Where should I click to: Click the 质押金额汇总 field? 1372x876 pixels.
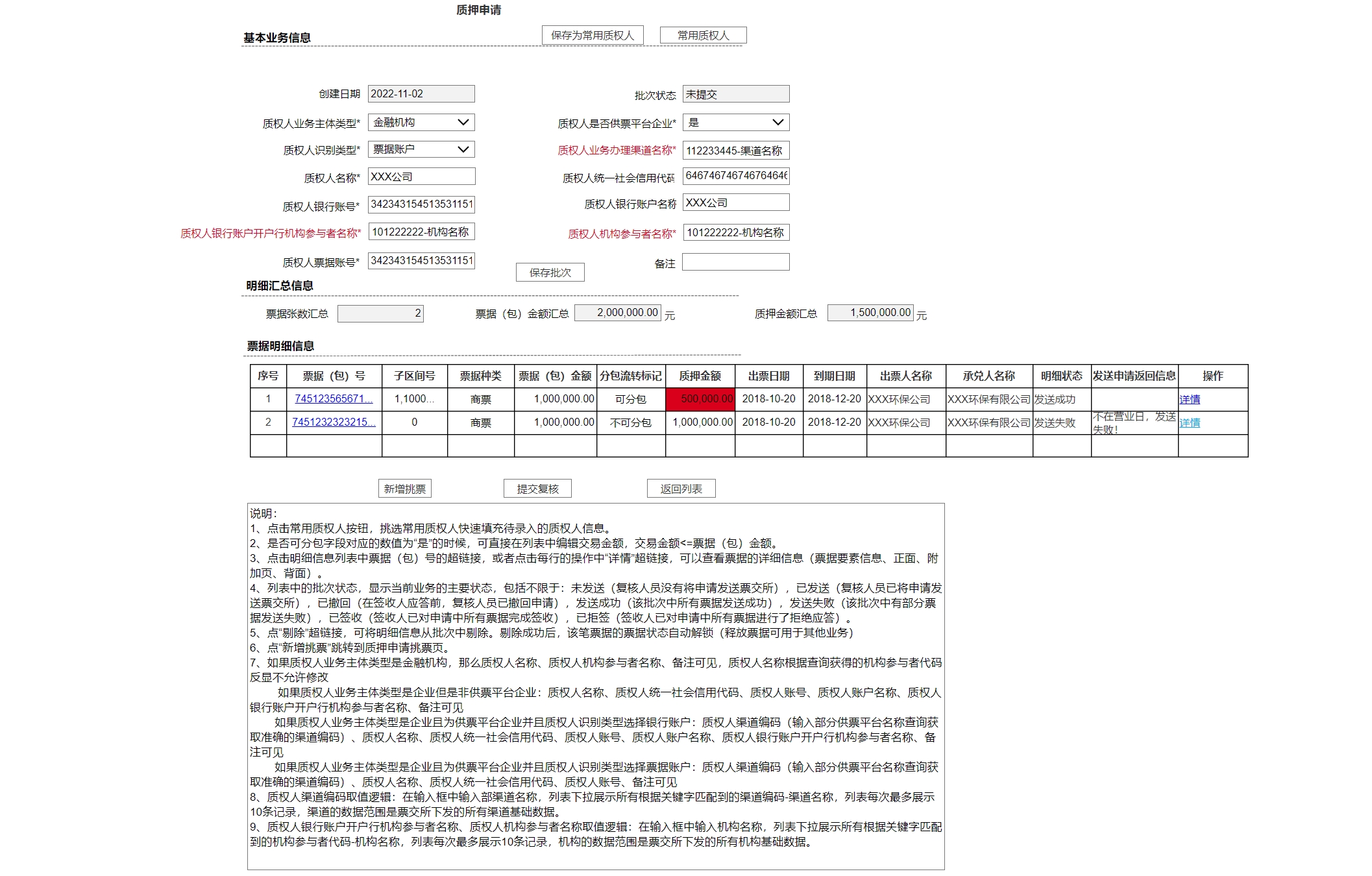[870, 313]
